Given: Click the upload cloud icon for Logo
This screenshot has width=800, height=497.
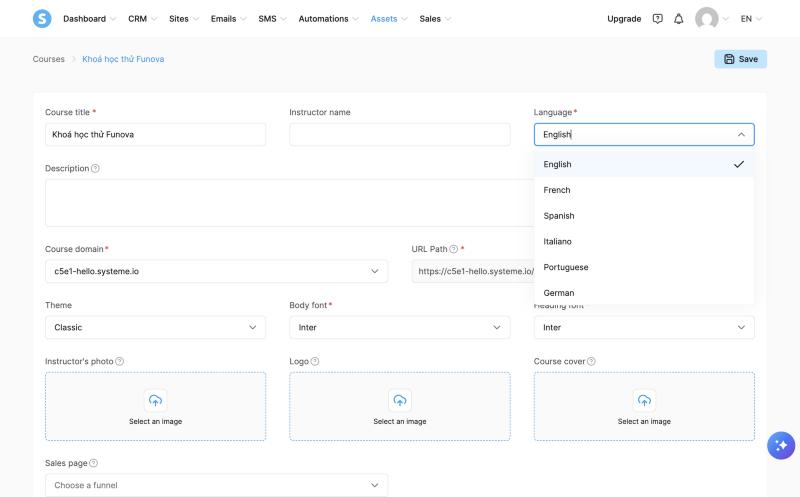Looking at the screenshot, I should [399, 401].
